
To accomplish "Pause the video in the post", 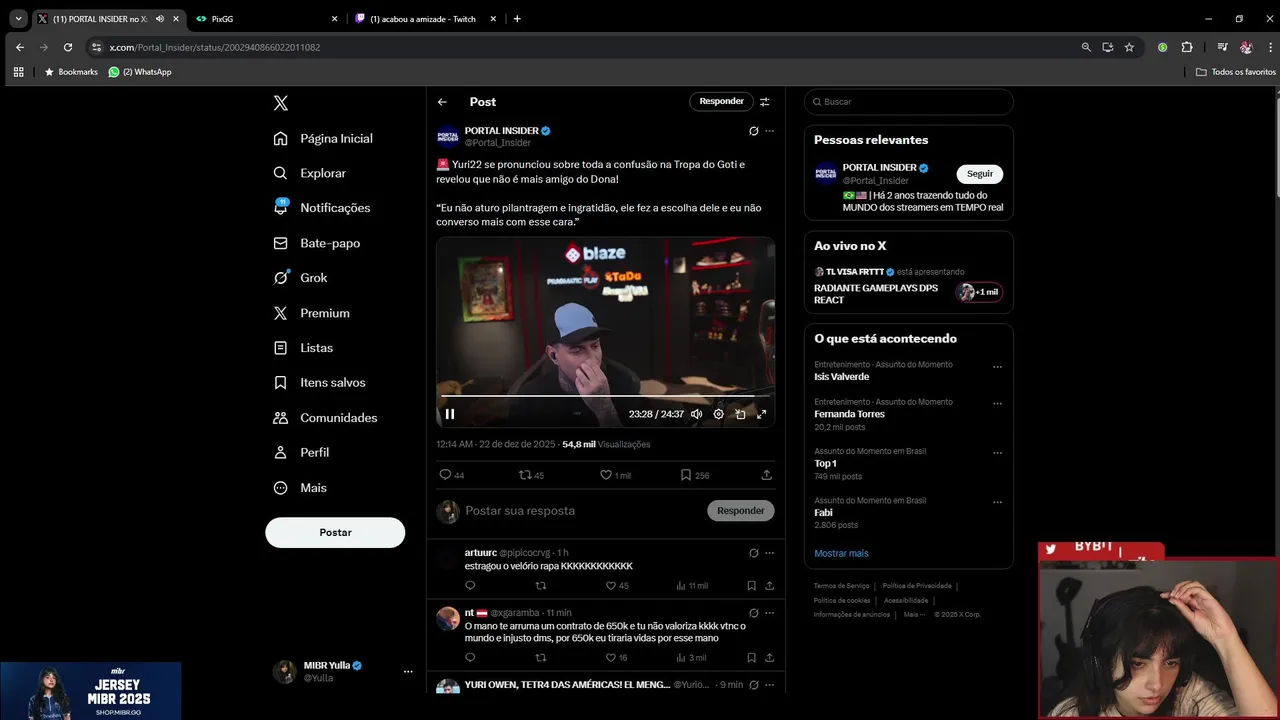I will click(x=450, y=414).
